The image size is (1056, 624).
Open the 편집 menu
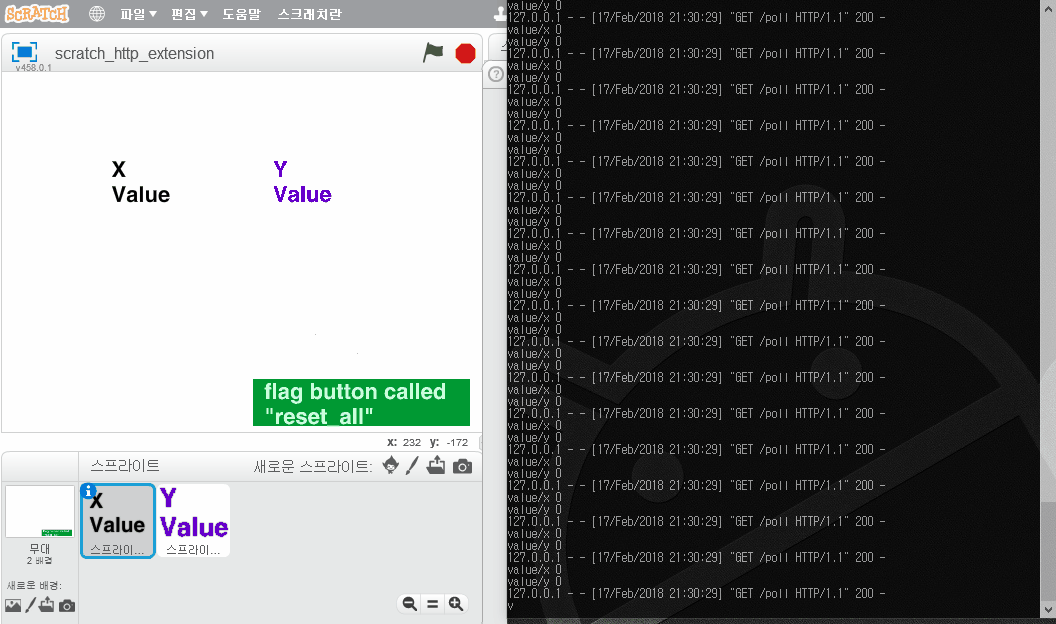click(x=189, y=14)
